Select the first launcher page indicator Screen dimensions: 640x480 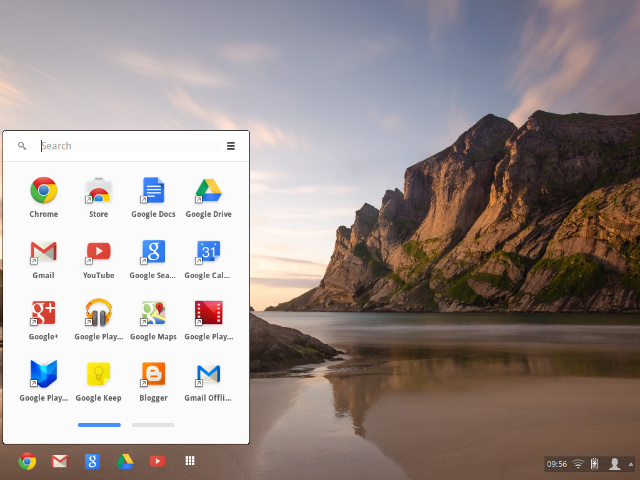pos(99,425)
